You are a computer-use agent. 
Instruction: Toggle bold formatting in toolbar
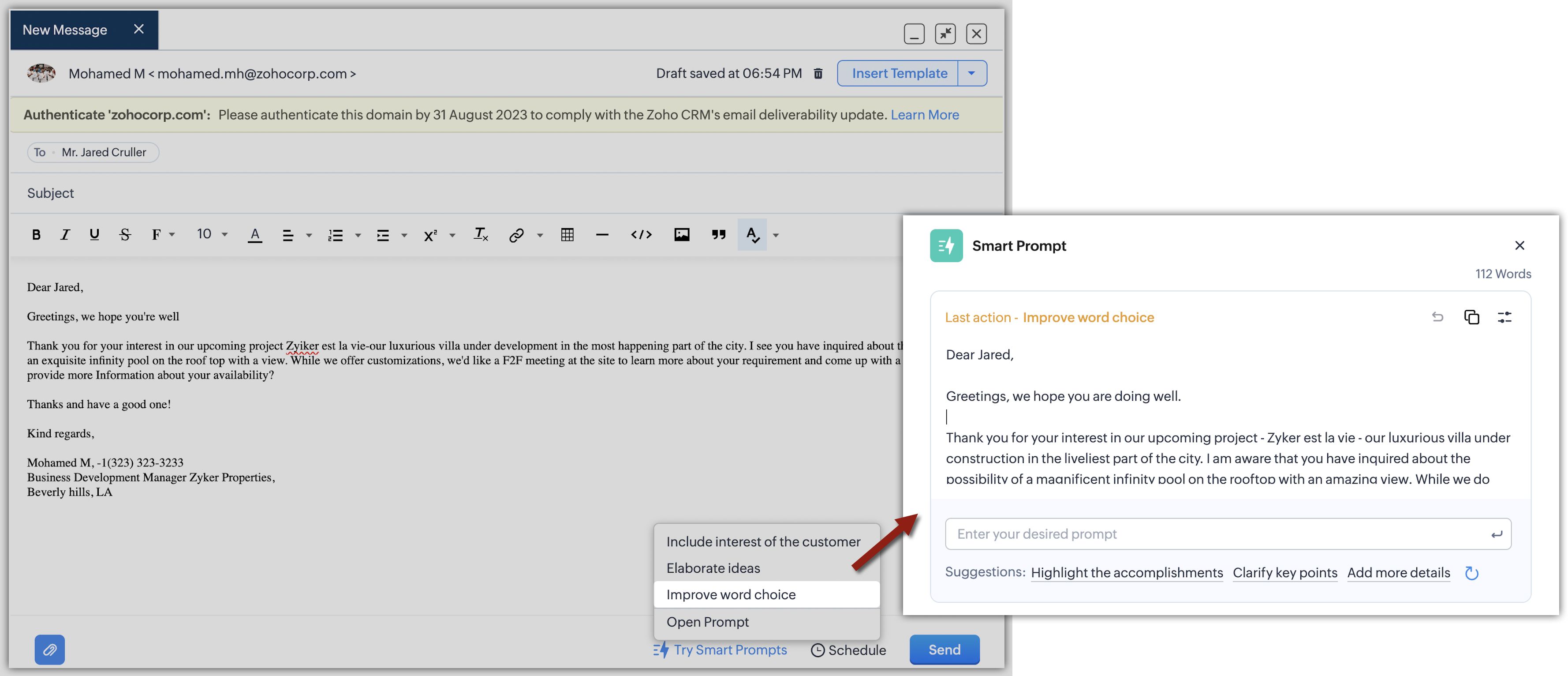point(36,234)
